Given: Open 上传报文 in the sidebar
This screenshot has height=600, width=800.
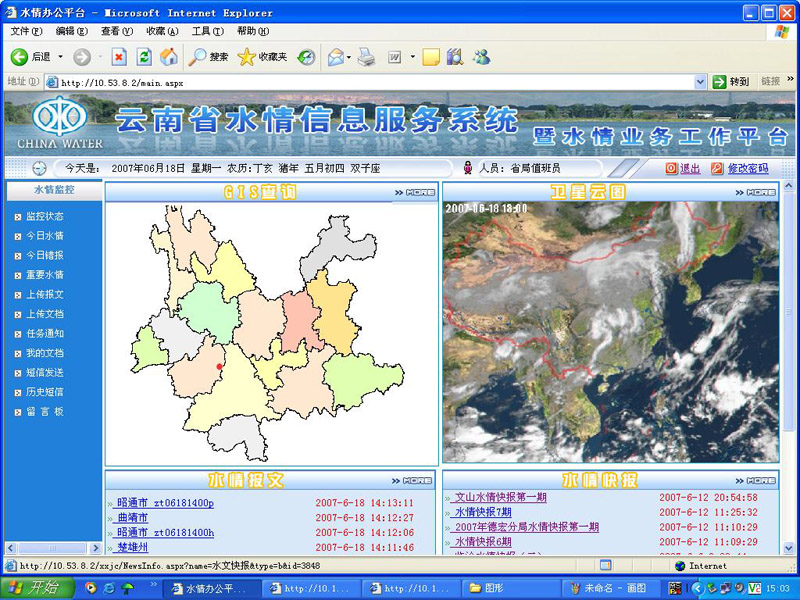Looking at the screenshot, I should (x=45, y=294).
